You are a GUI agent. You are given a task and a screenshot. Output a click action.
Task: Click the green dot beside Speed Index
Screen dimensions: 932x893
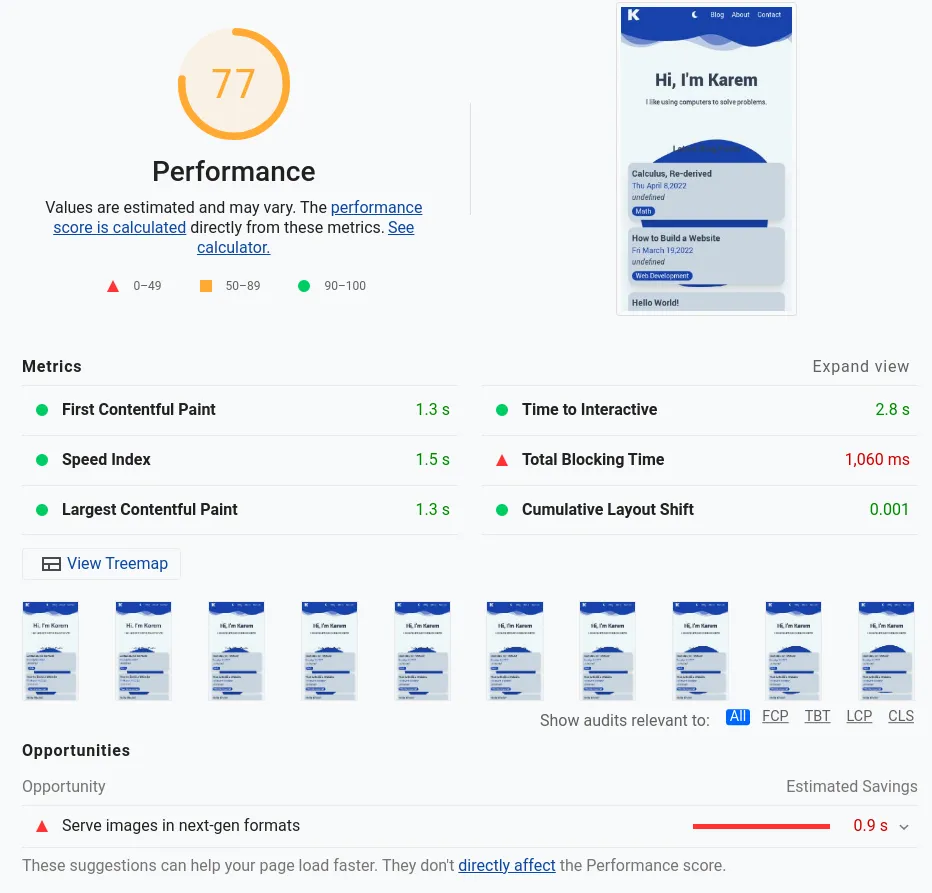42,460
